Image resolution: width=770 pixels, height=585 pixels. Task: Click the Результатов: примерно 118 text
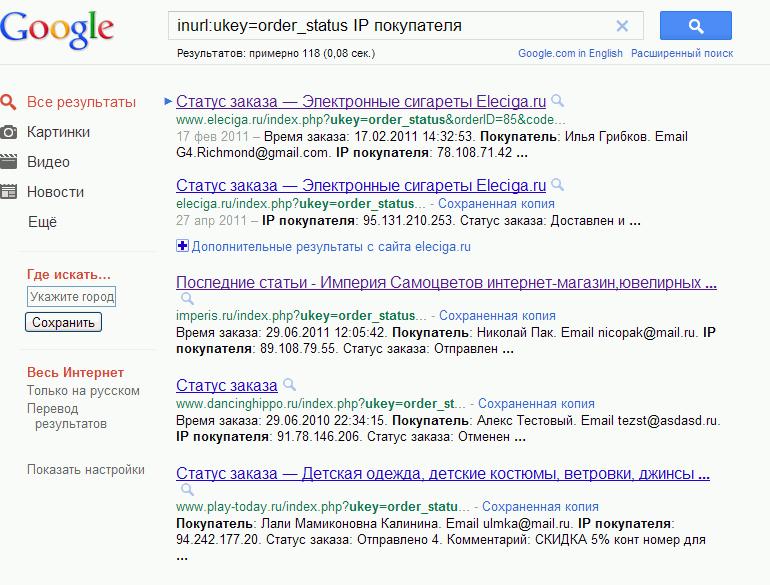pyautogui.click(x=276, y=53)
